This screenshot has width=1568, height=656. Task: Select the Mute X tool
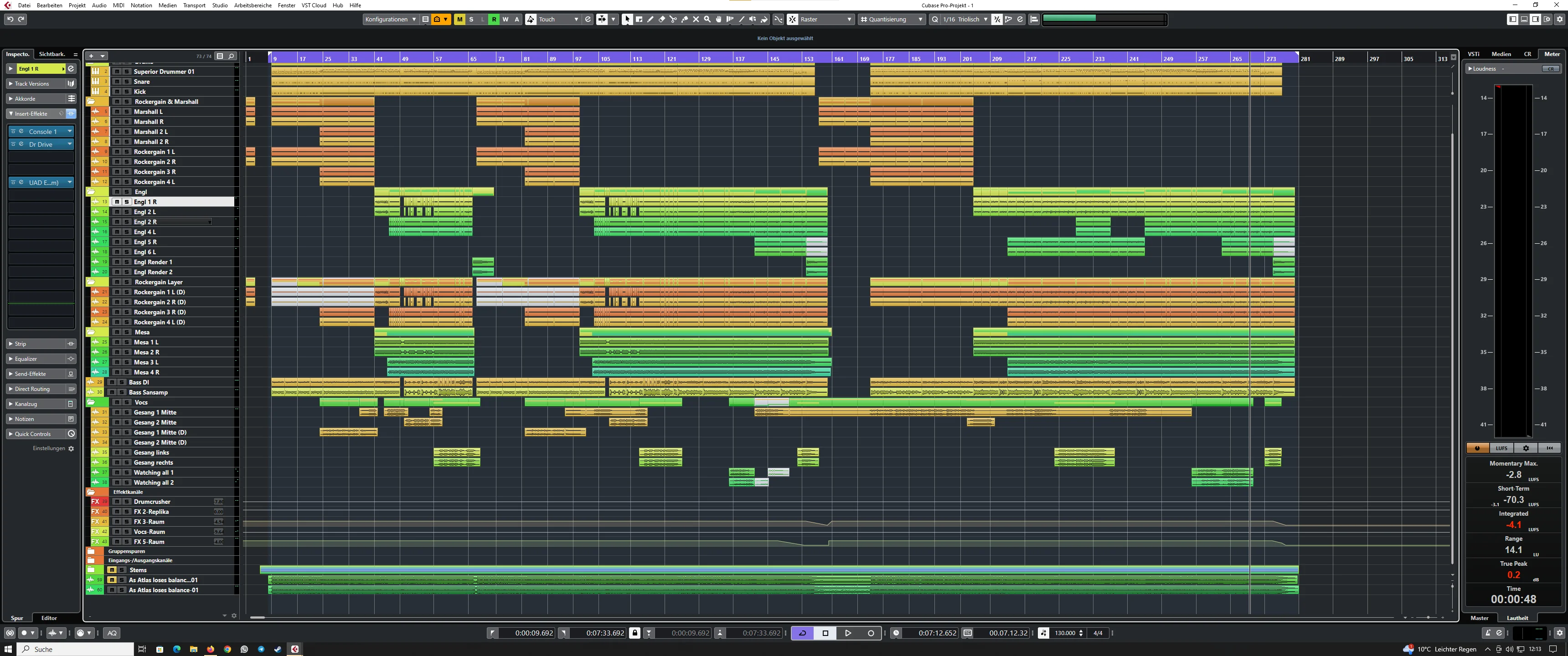pos(696,20)
